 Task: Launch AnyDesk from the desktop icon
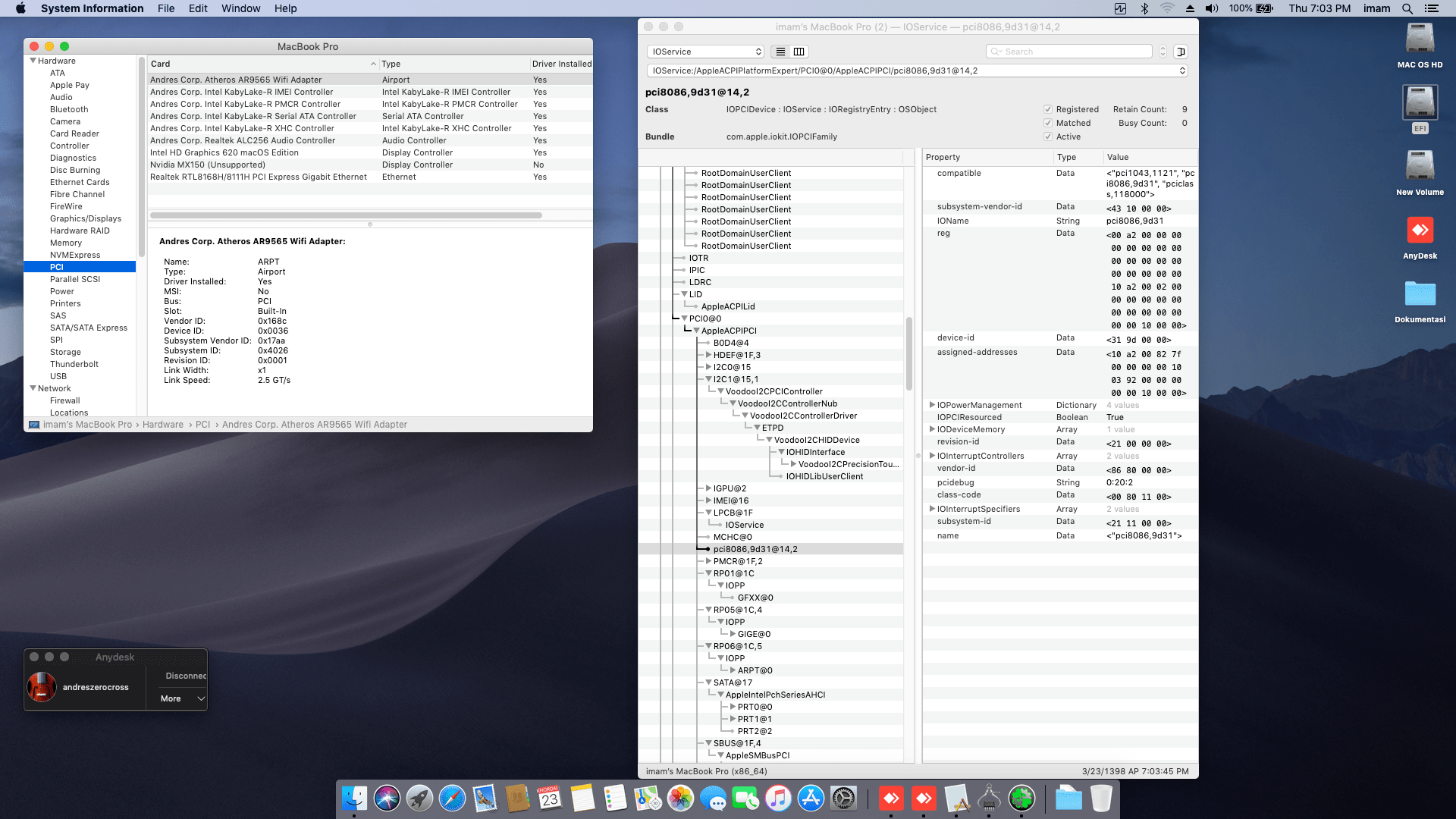(x=1420, y=237)
